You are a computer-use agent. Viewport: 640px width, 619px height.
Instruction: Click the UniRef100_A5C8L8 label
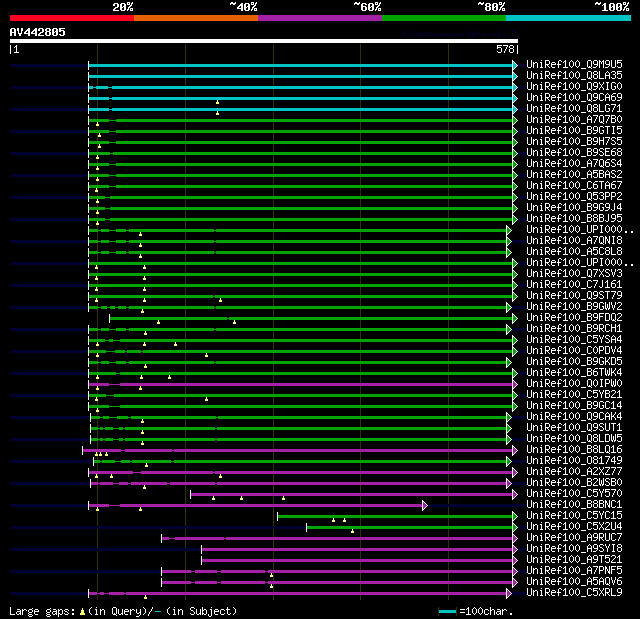click(574, 252)
